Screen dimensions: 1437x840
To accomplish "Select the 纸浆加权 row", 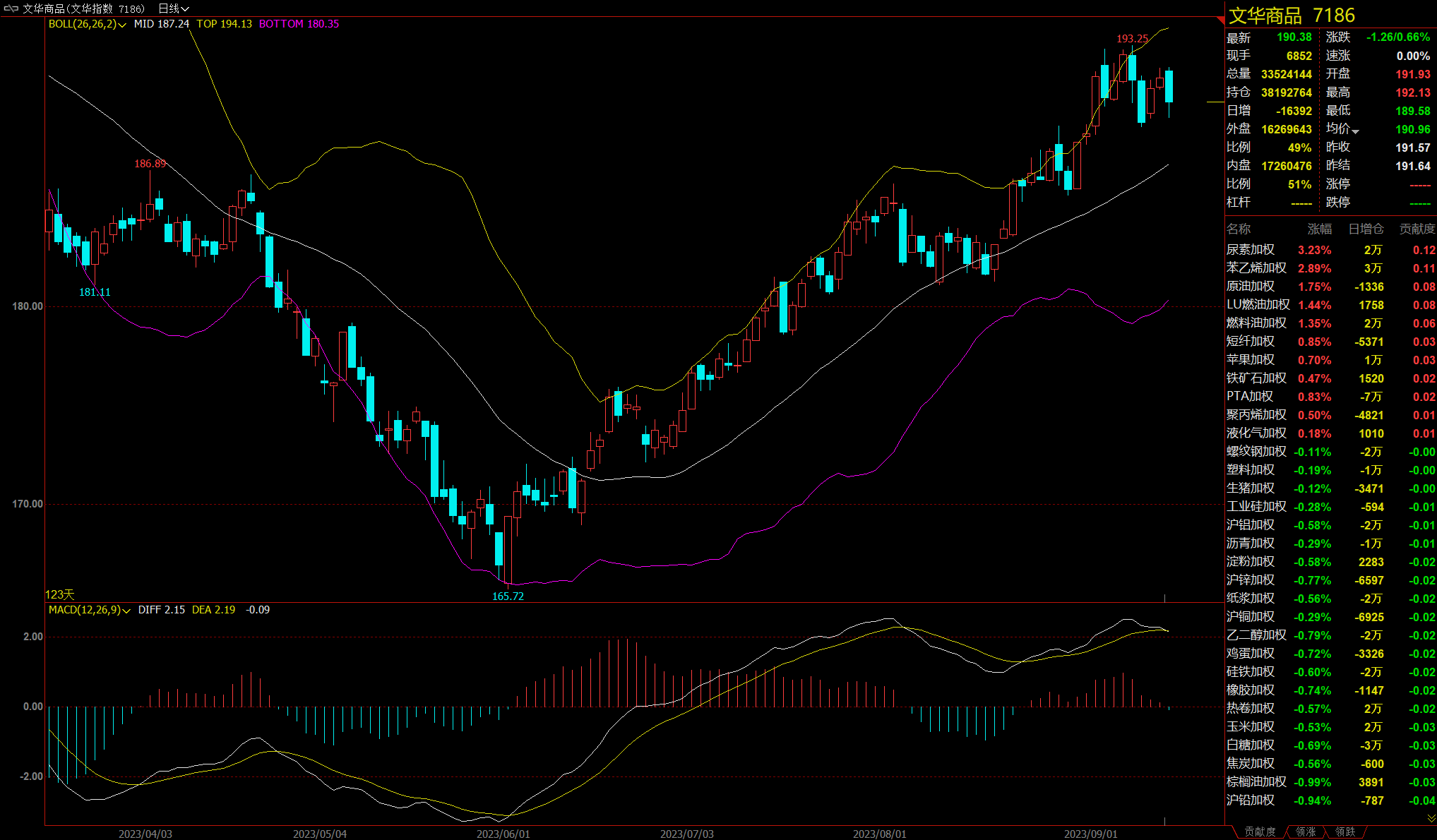I will 1331,599.
